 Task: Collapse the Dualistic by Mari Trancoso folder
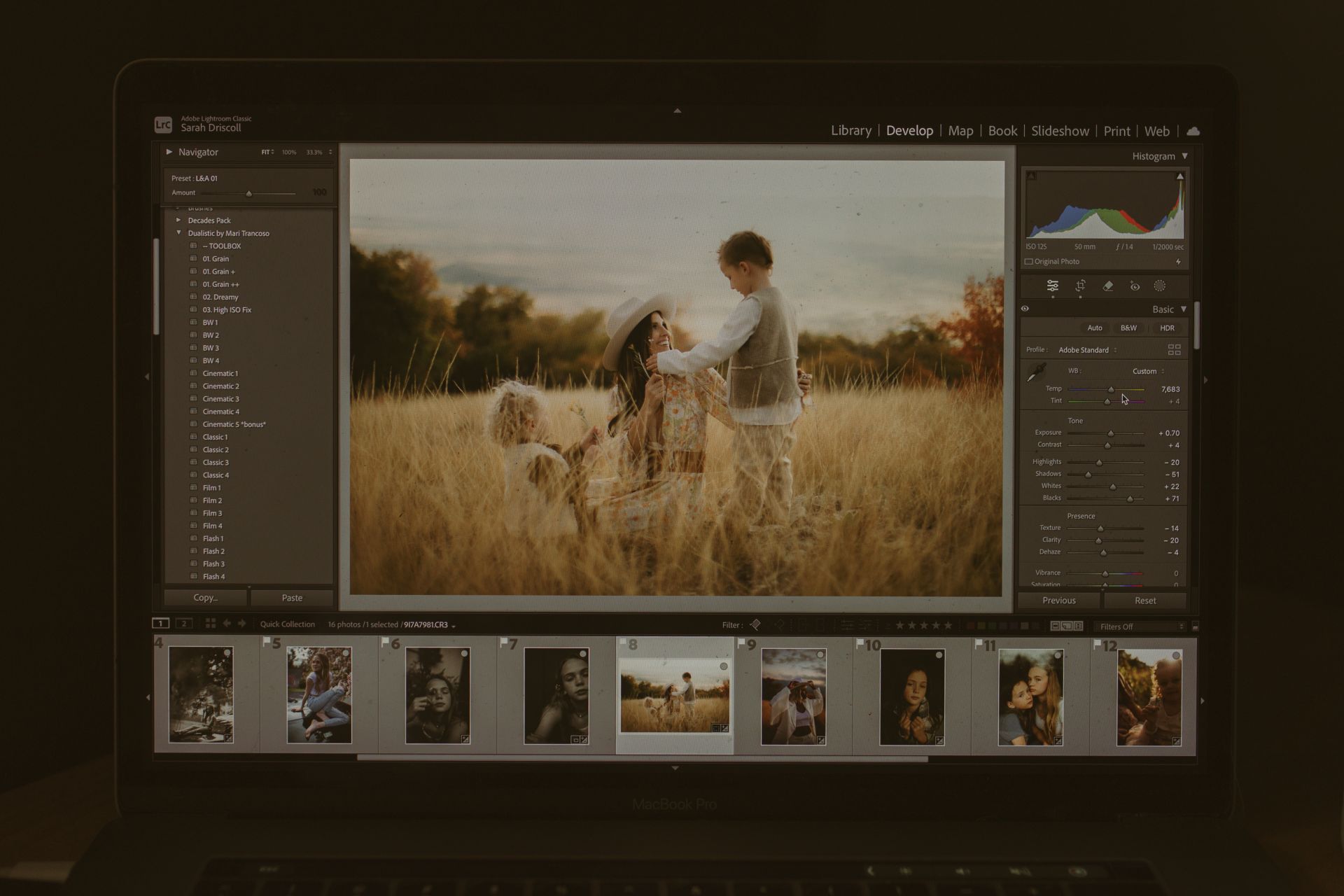tap(178, 233)
